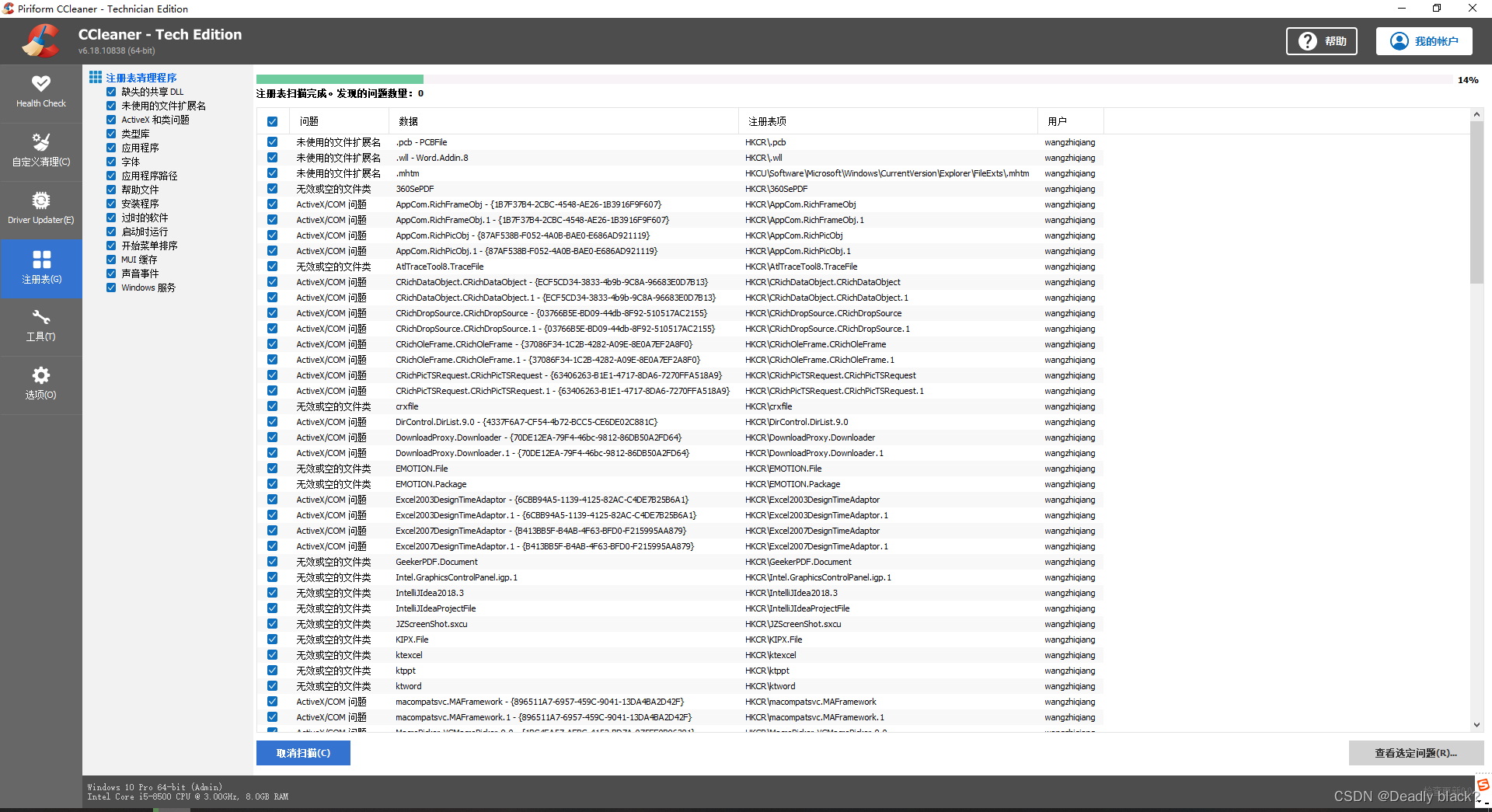Uncheck Unused File Extensions (未使用的文件扩展名) option
The height and width of the screenshot is (812, 1492).
pyautogui.click(x=111, y=106)
